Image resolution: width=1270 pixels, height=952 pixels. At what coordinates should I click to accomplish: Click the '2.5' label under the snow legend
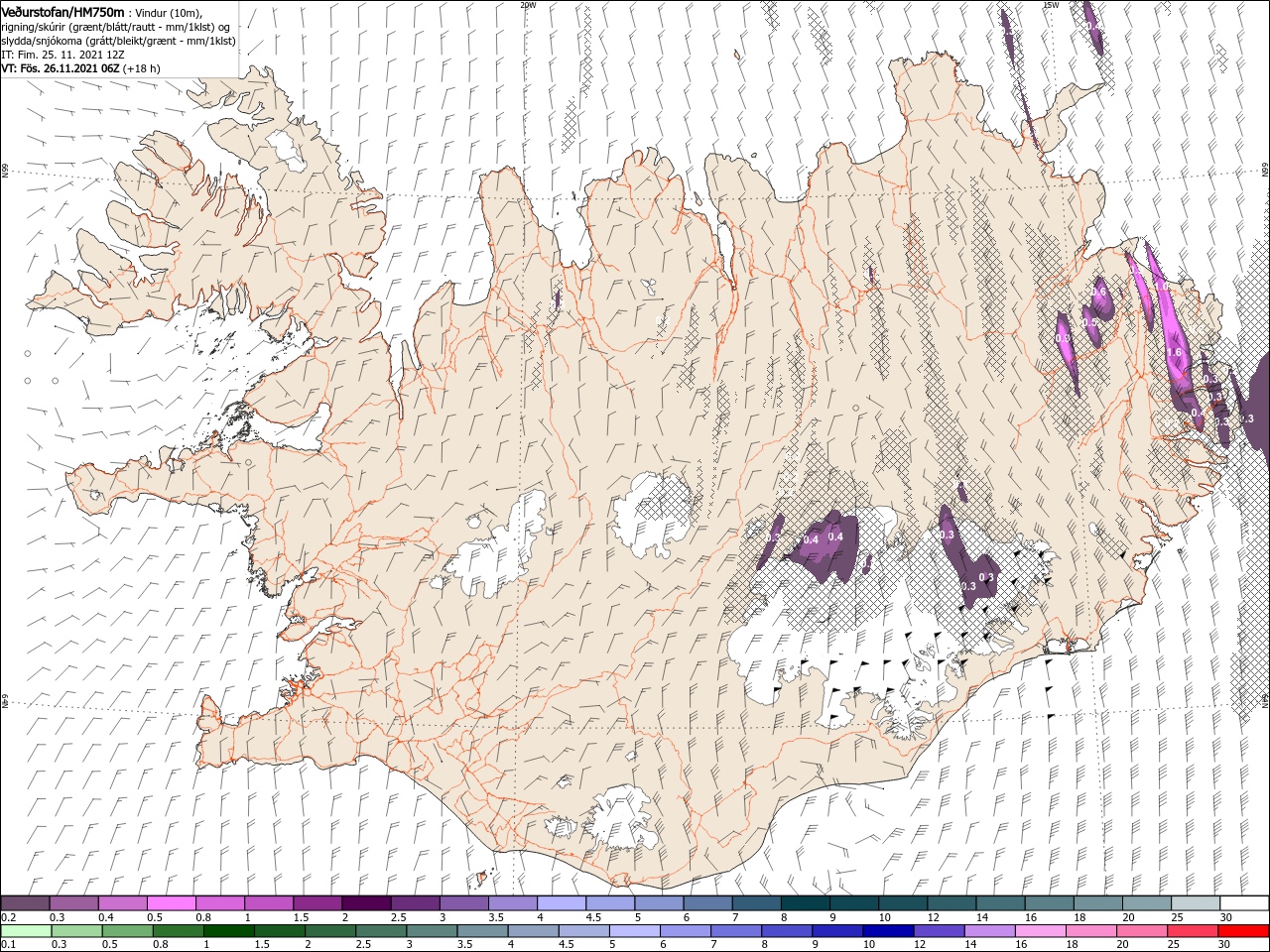[x=397, y=917]
